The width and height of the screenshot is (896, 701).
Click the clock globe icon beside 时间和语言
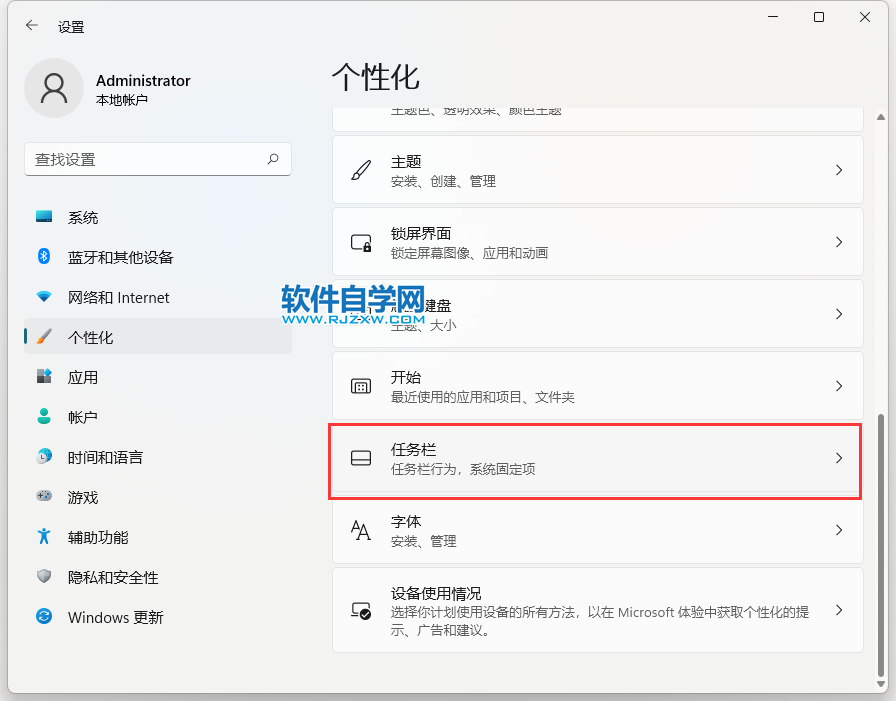click(x=44, y=456)
